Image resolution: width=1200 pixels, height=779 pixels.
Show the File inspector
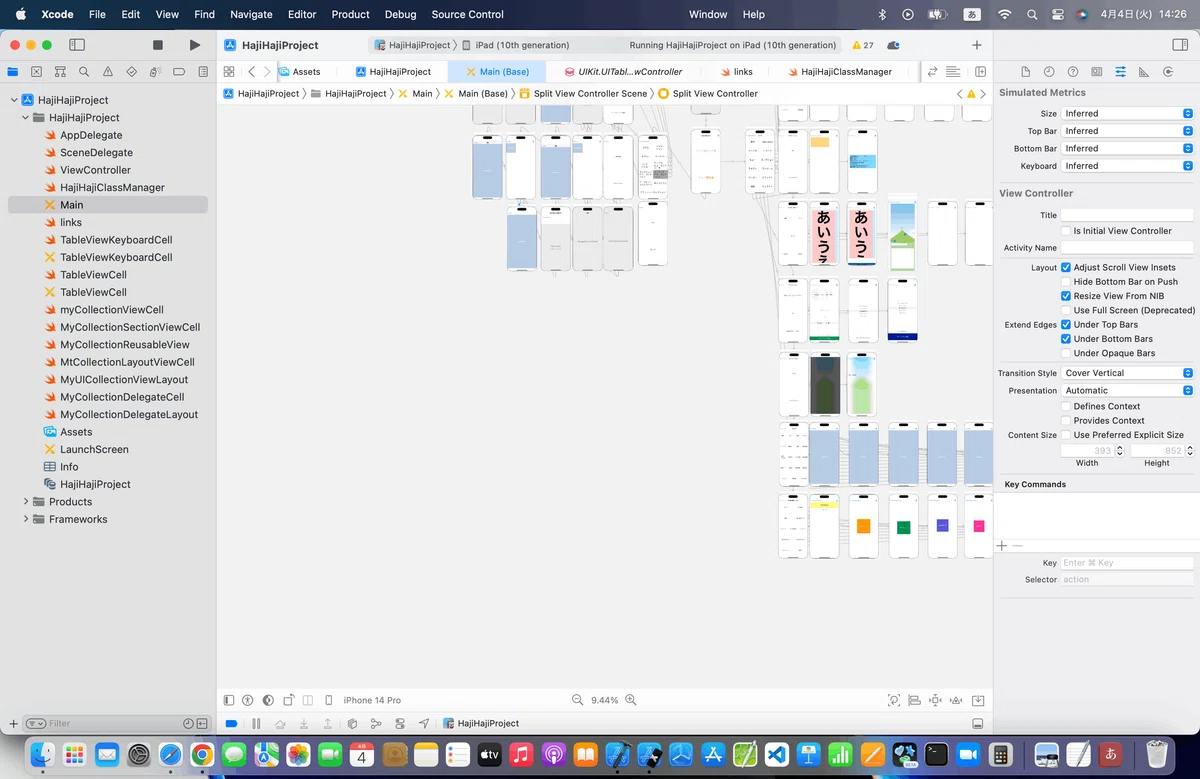click(1025, 72)
